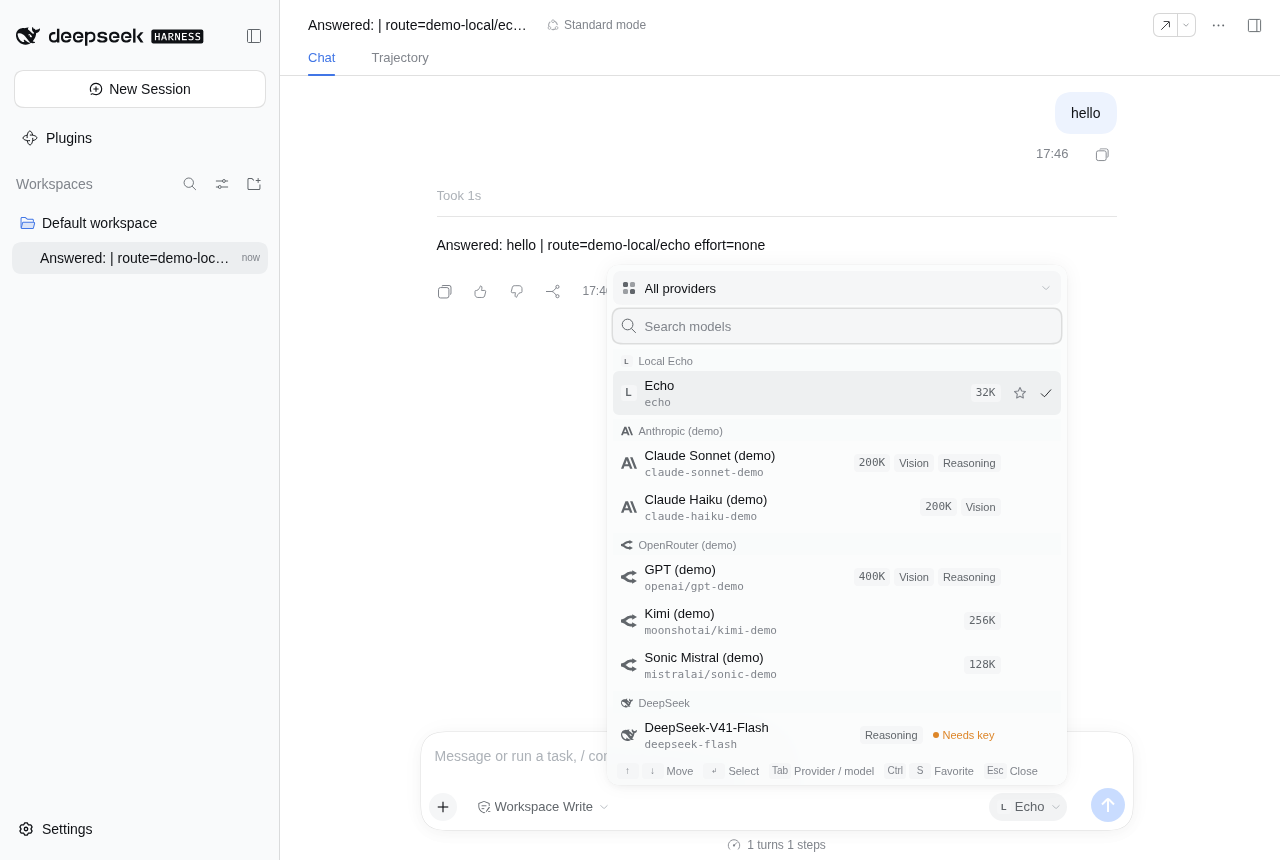Click the Took 1s label
The image size is (1280, 860).
[459, 196]
